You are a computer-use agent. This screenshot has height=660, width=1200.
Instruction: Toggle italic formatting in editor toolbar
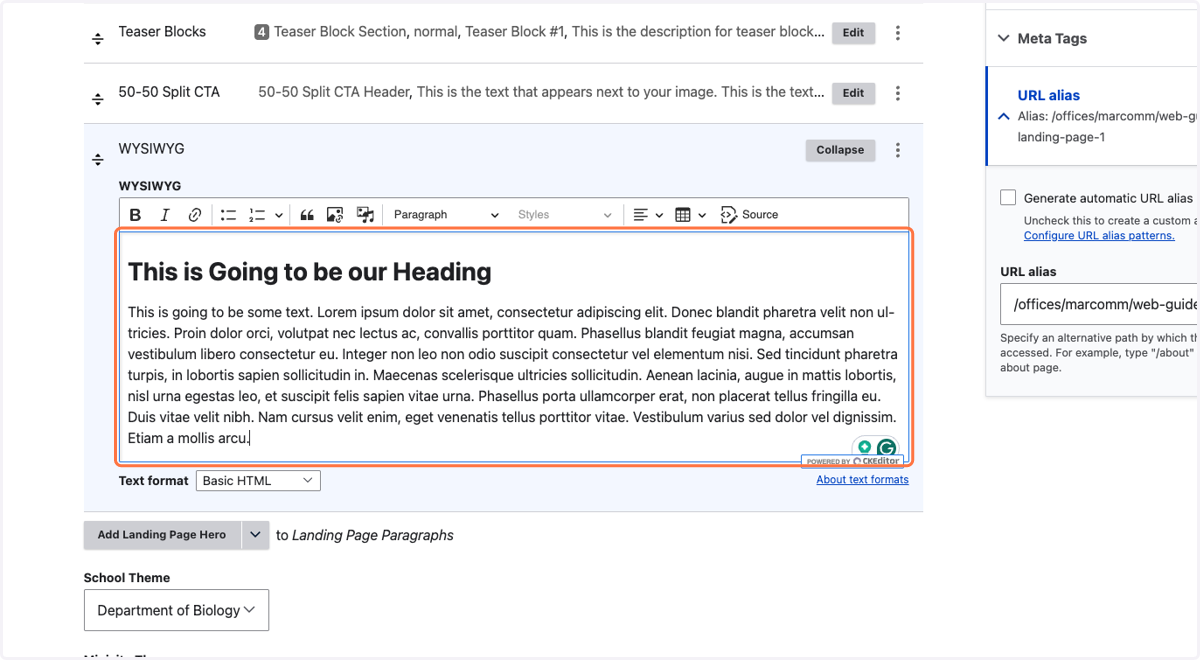click(x=165, y=215)
